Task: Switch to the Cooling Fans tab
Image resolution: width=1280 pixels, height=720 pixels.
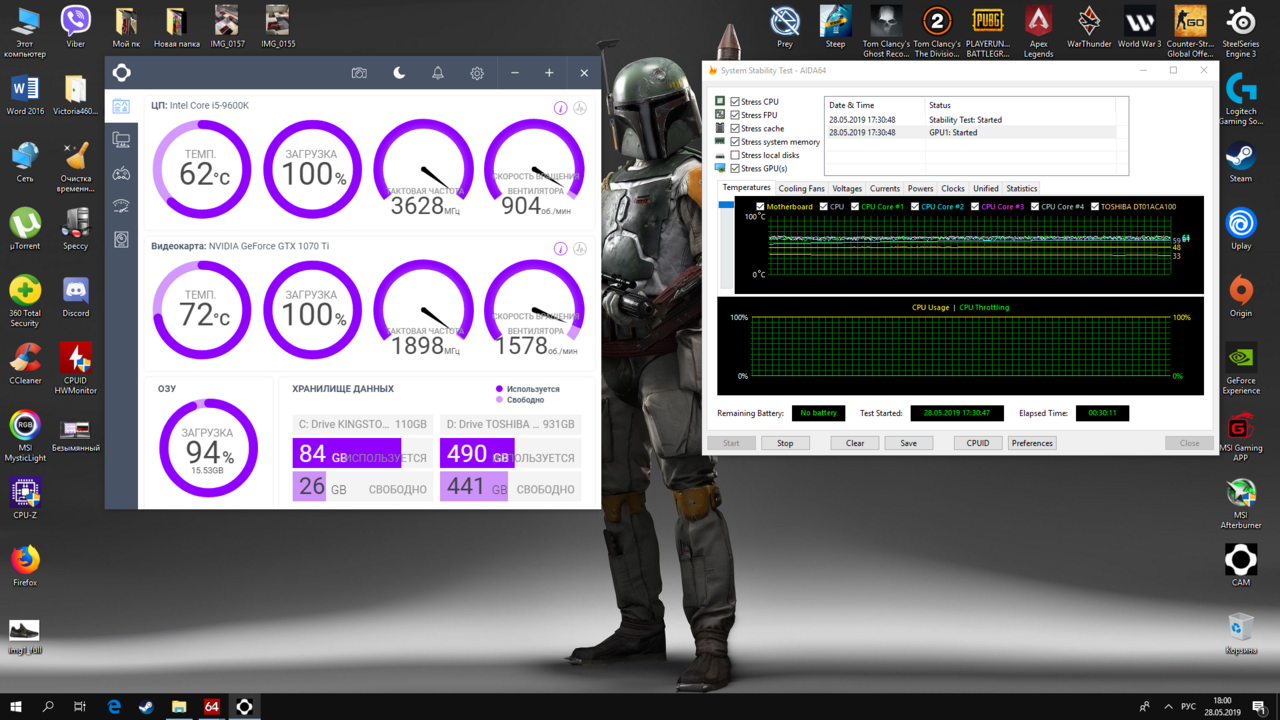Action: click(801, 188)
